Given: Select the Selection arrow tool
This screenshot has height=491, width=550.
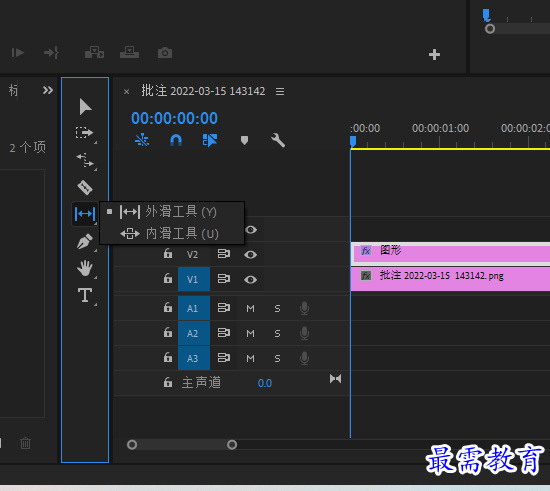Looking at the screenshot, I should [85, 107].
